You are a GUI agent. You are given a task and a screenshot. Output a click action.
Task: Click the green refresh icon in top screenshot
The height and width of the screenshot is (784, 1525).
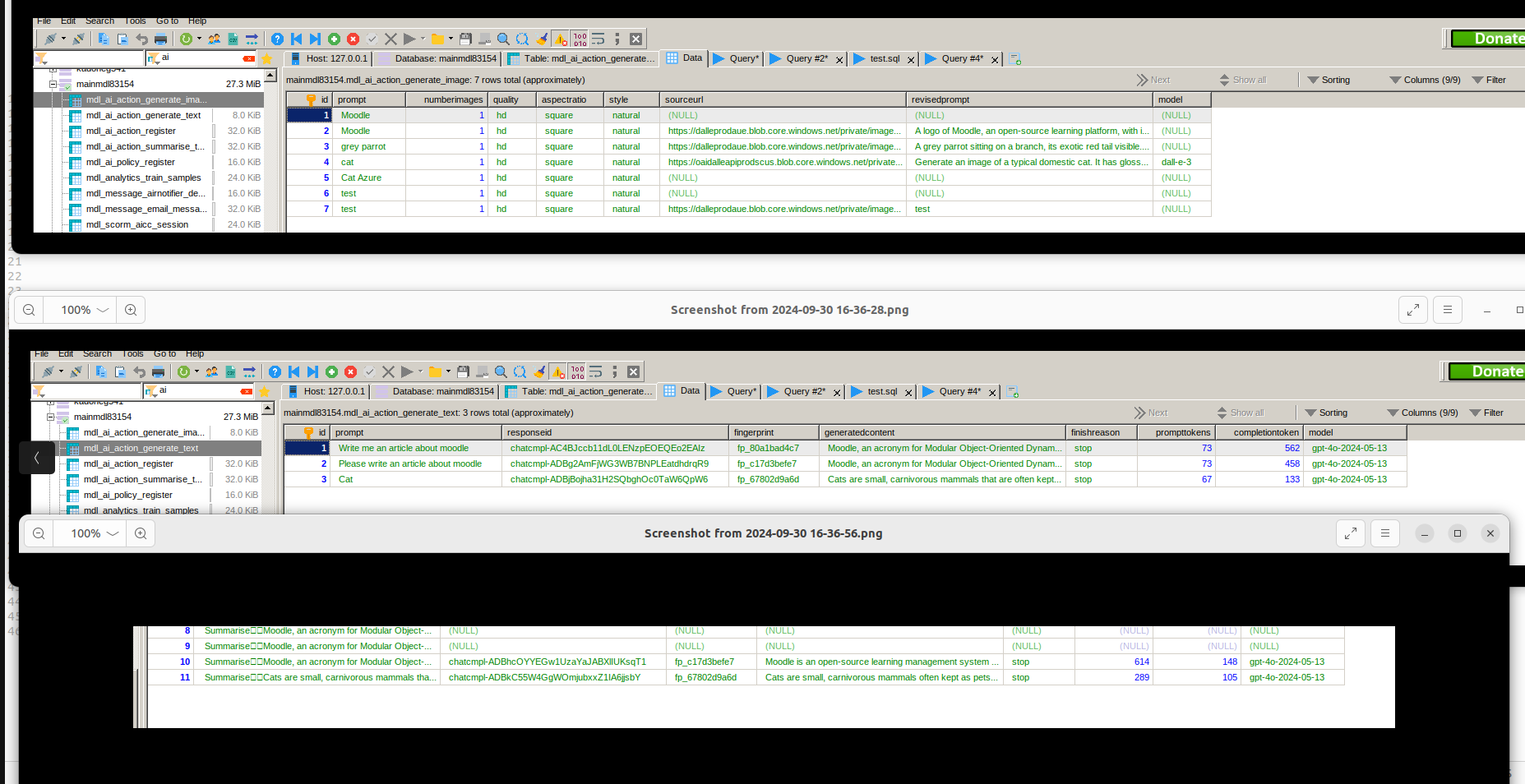point(186,39)
